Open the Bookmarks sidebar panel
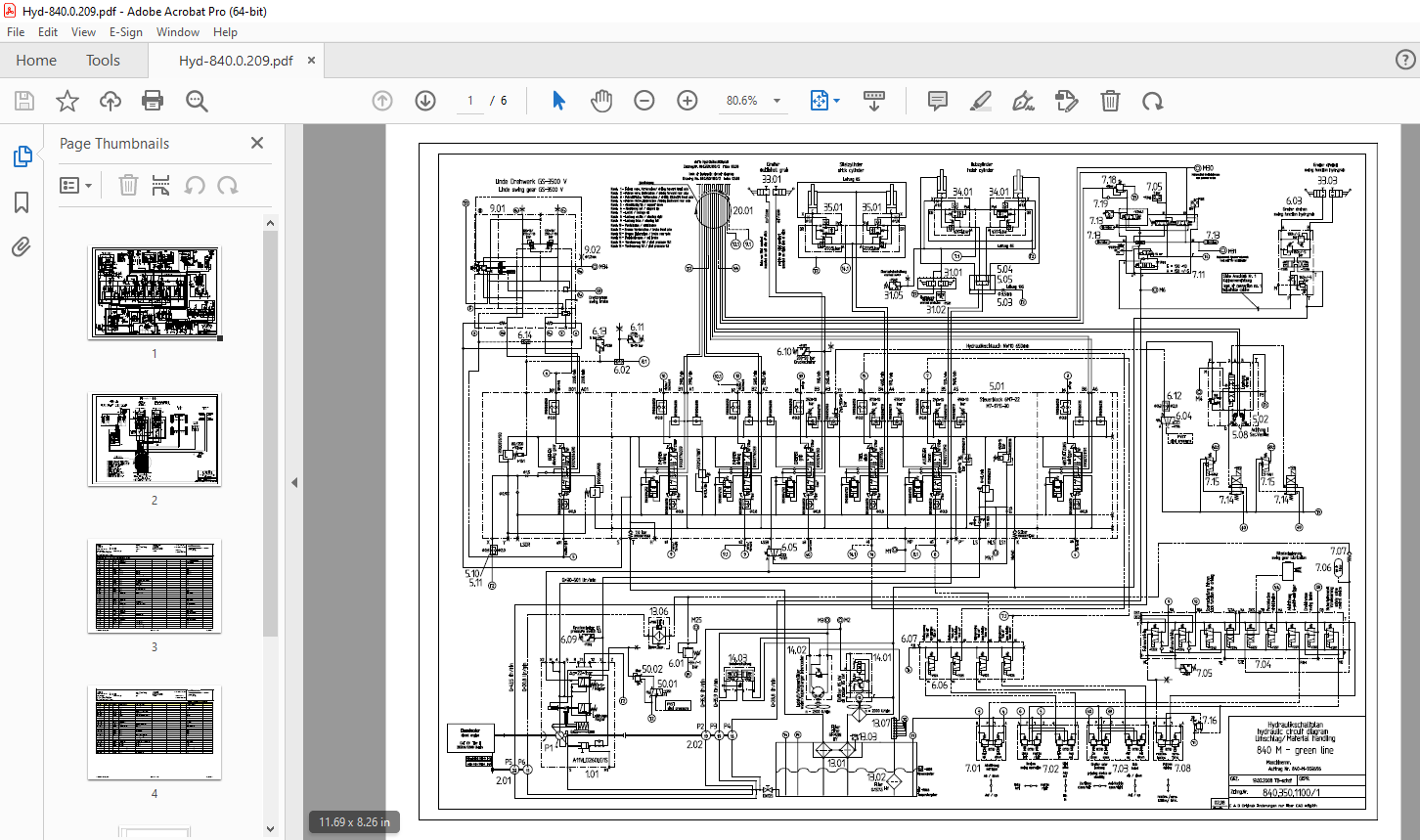1420x840 pixels. coord(22,201)
